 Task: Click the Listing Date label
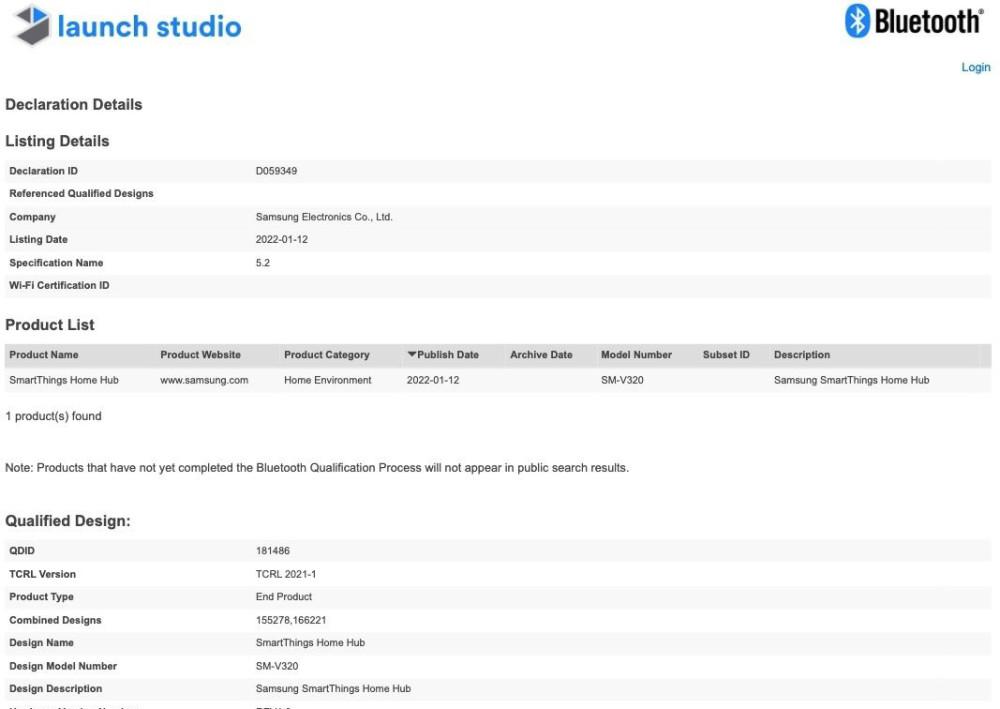pos(38,239)
